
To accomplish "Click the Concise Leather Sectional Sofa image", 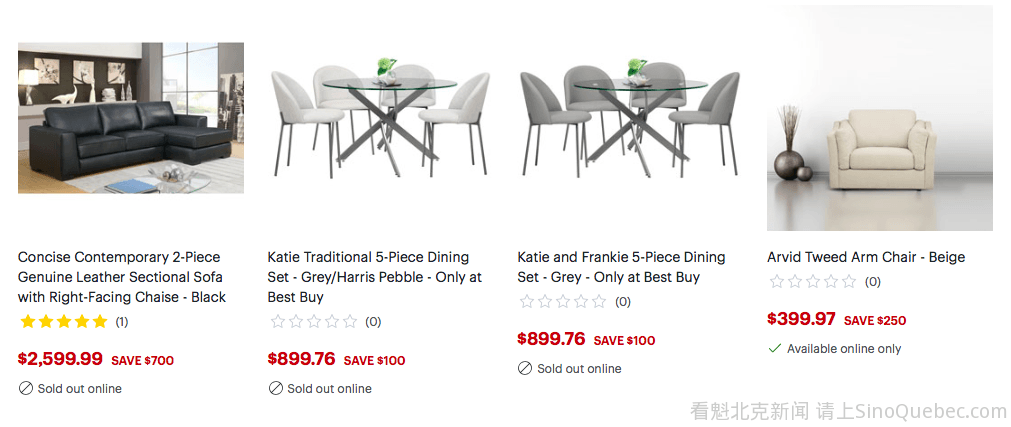I will pos(131,118).
